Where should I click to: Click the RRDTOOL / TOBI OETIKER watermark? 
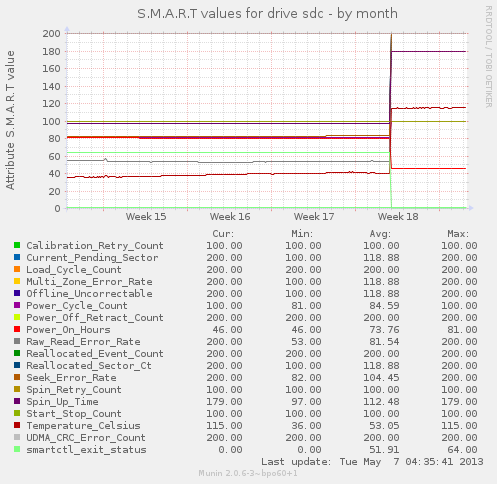pos(488,57)
